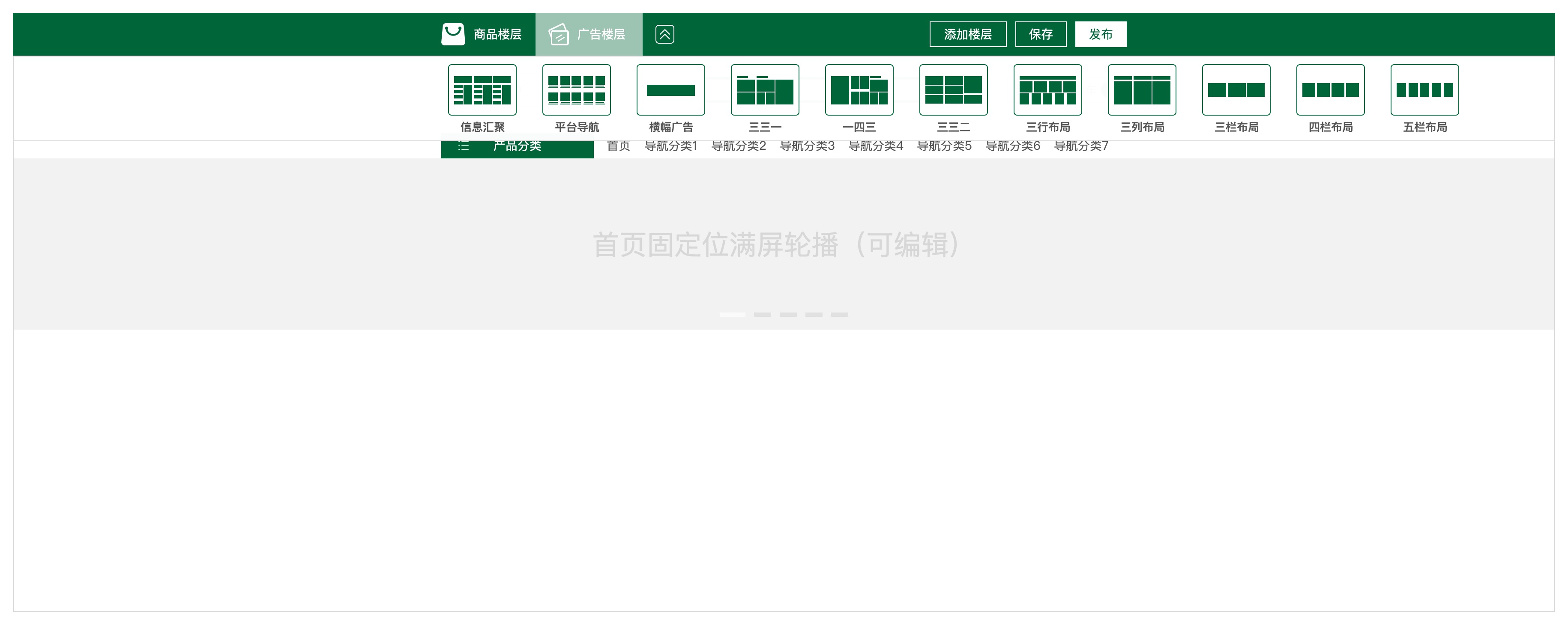The height and width of the screenshot is (625, 1568).
Task: Pick the 横幅广告 banner layout
Action: (x=671, y=90)
